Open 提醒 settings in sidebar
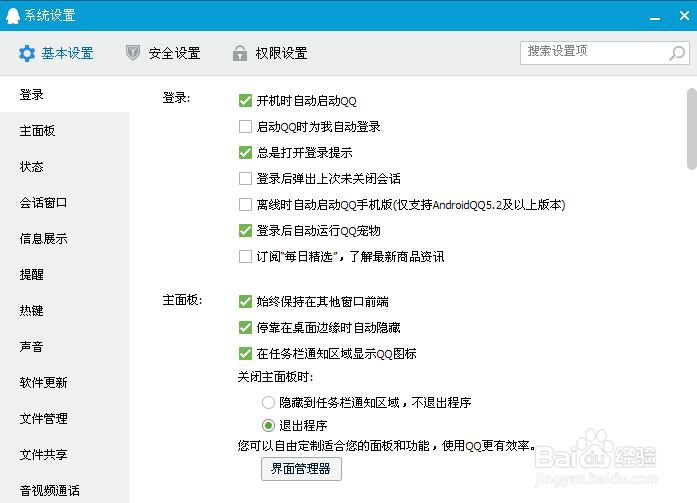This screenshot has width=697, height=503. (x=64, y=275)
